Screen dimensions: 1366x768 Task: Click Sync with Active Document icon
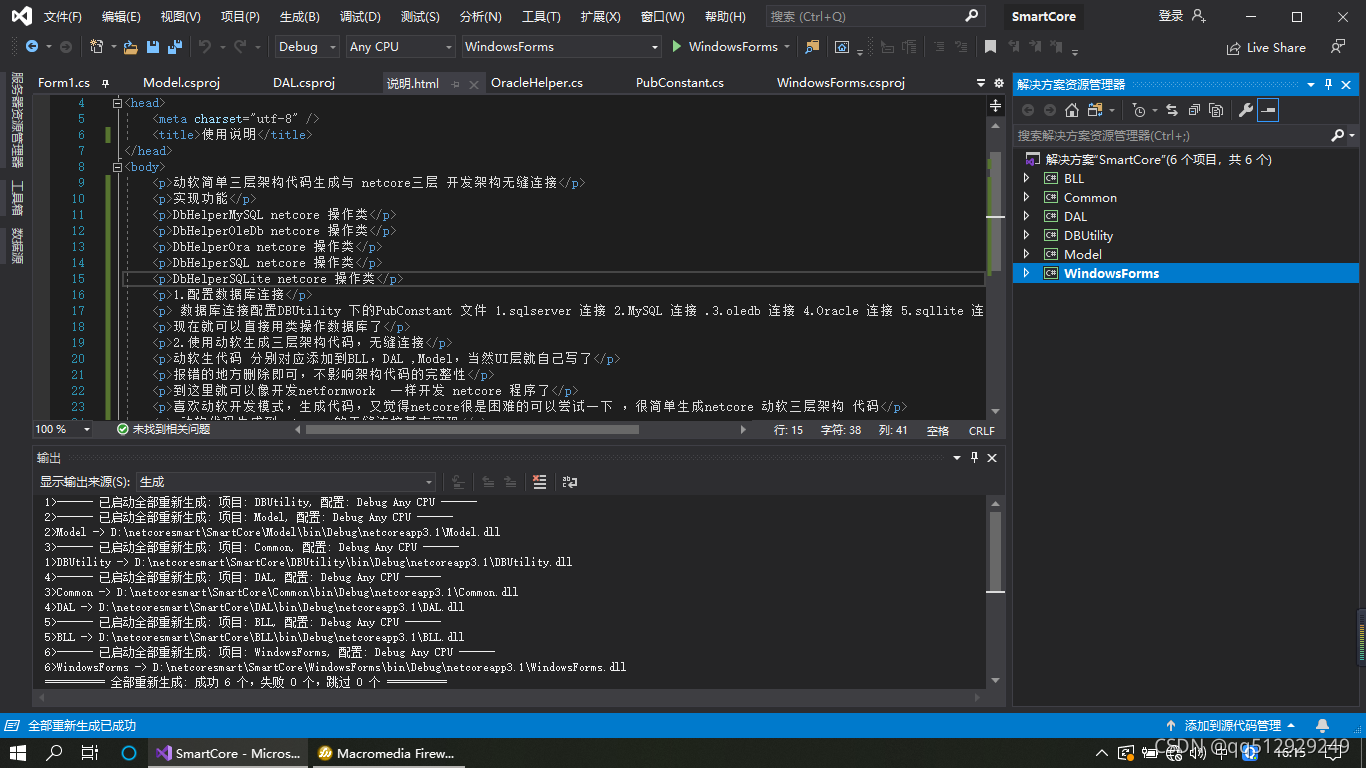[x=1172, y=110]
